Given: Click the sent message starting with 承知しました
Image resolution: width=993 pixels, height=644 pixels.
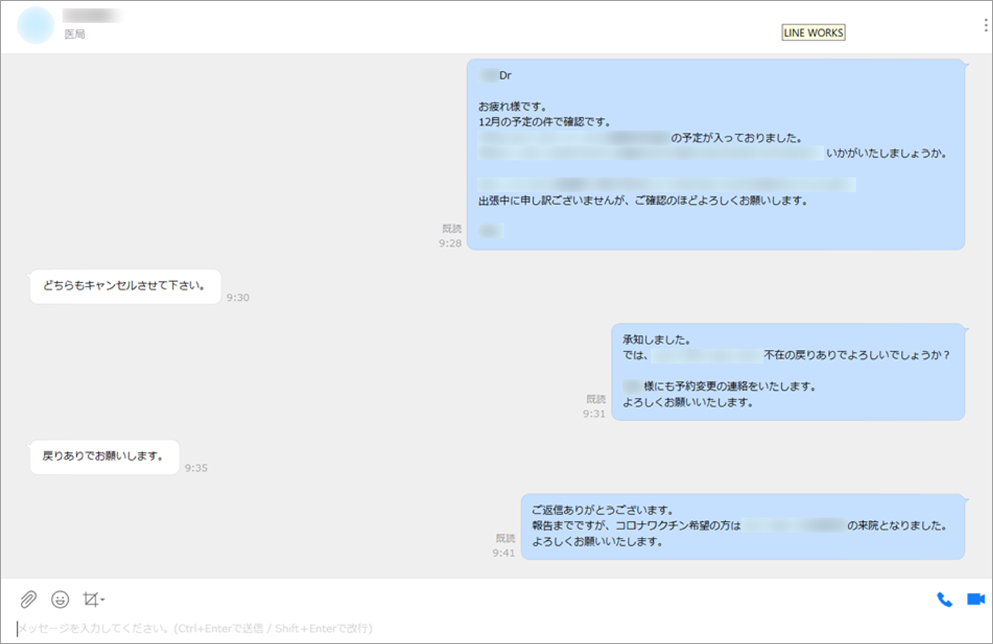Looking at the screenshot, I should click(x=787, y=371).
